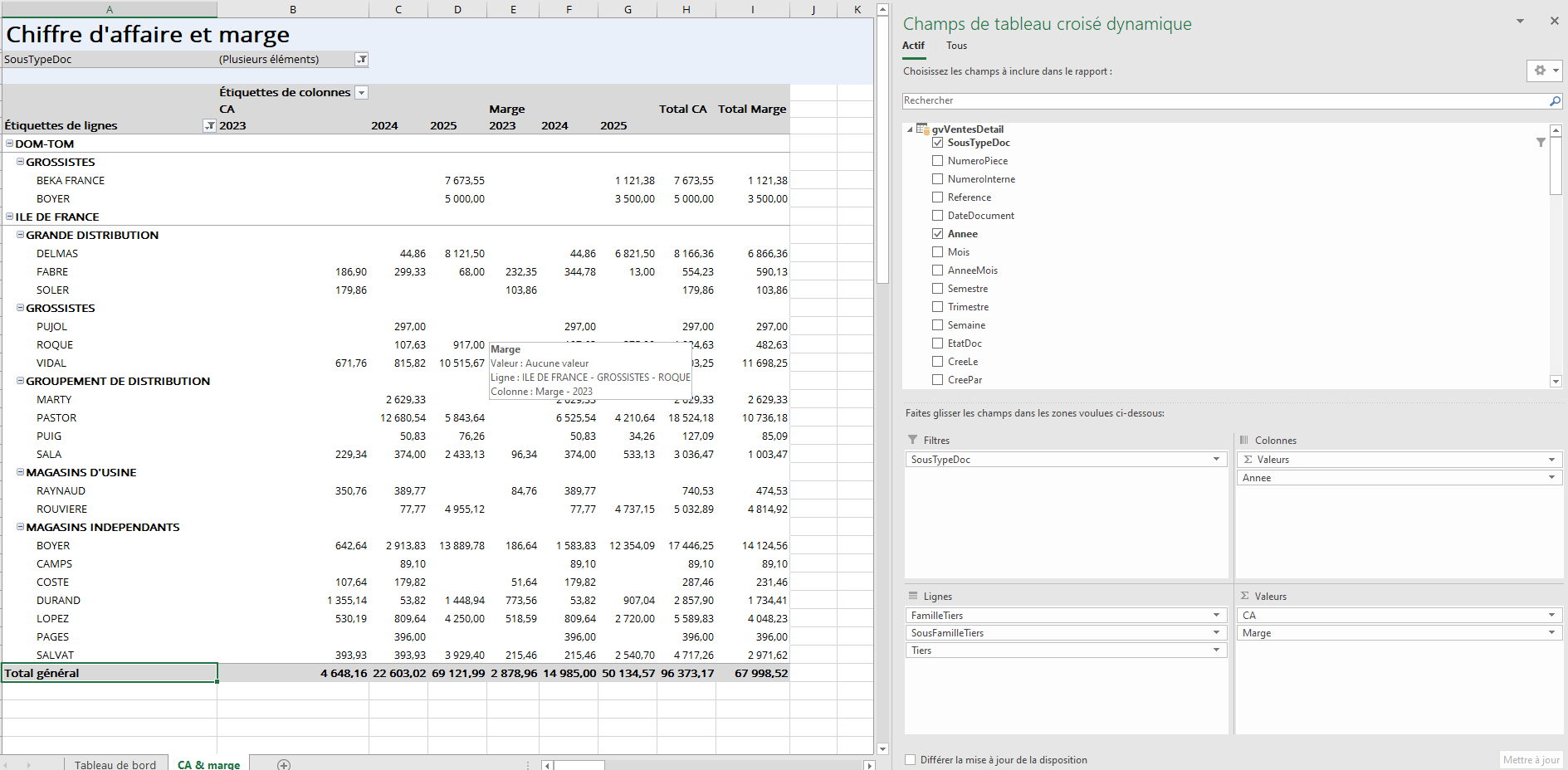
Task: Uncheck the Annee field checkbox
Action: [937, 234]
